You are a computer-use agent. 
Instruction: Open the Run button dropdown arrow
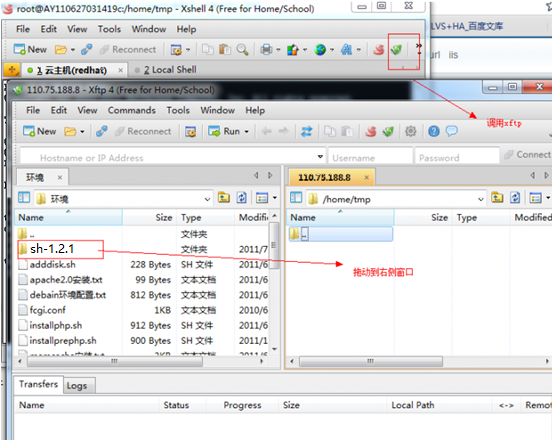click(x=246, y=132)
